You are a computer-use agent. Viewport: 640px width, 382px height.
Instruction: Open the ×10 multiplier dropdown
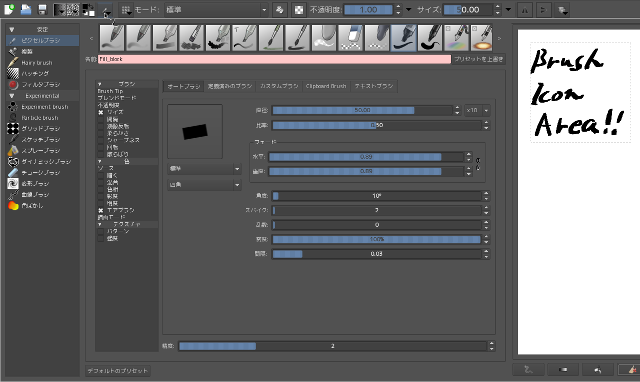coord(478,110)
